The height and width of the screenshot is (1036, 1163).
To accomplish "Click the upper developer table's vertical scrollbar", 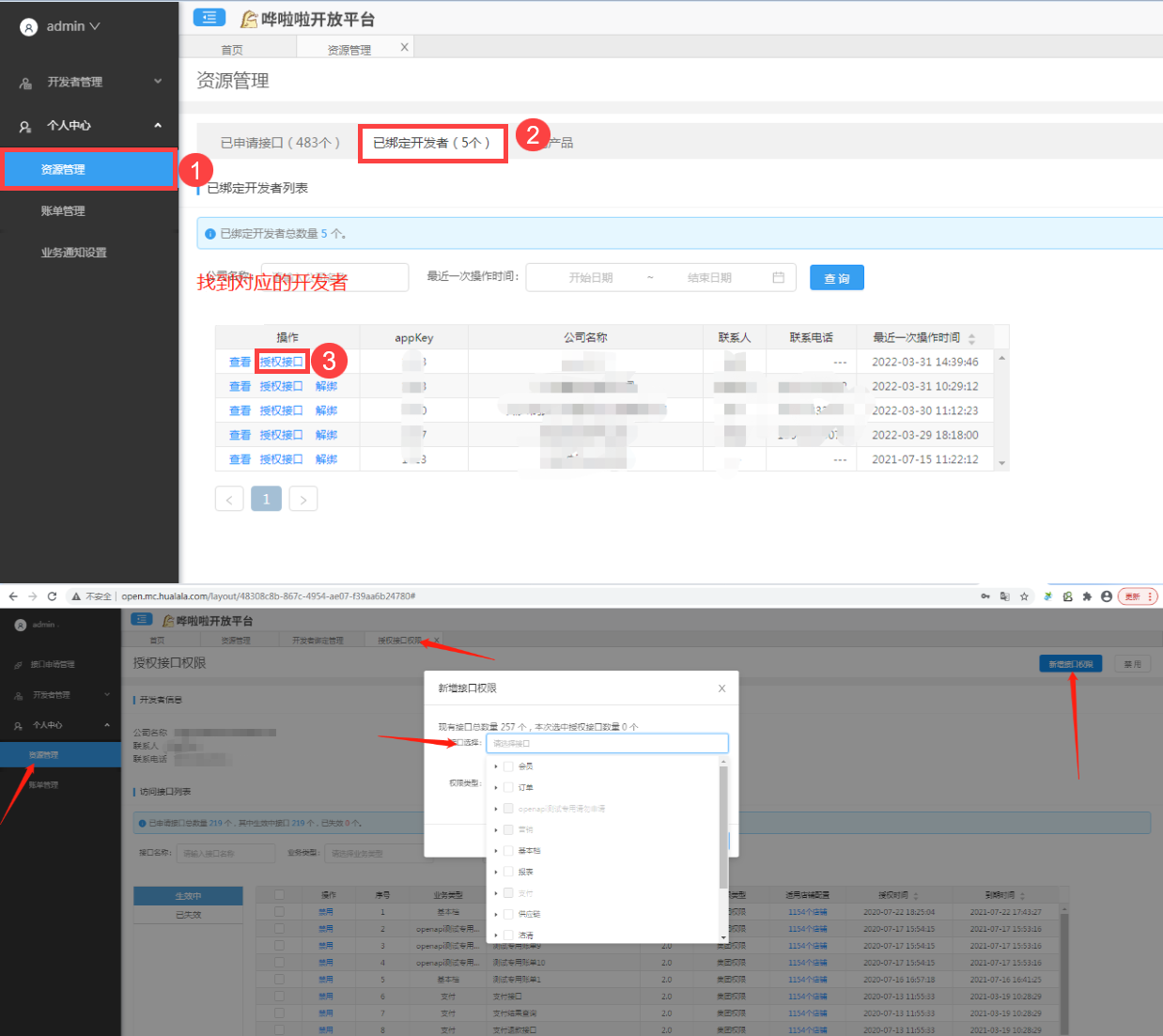I will [1002, 410].
